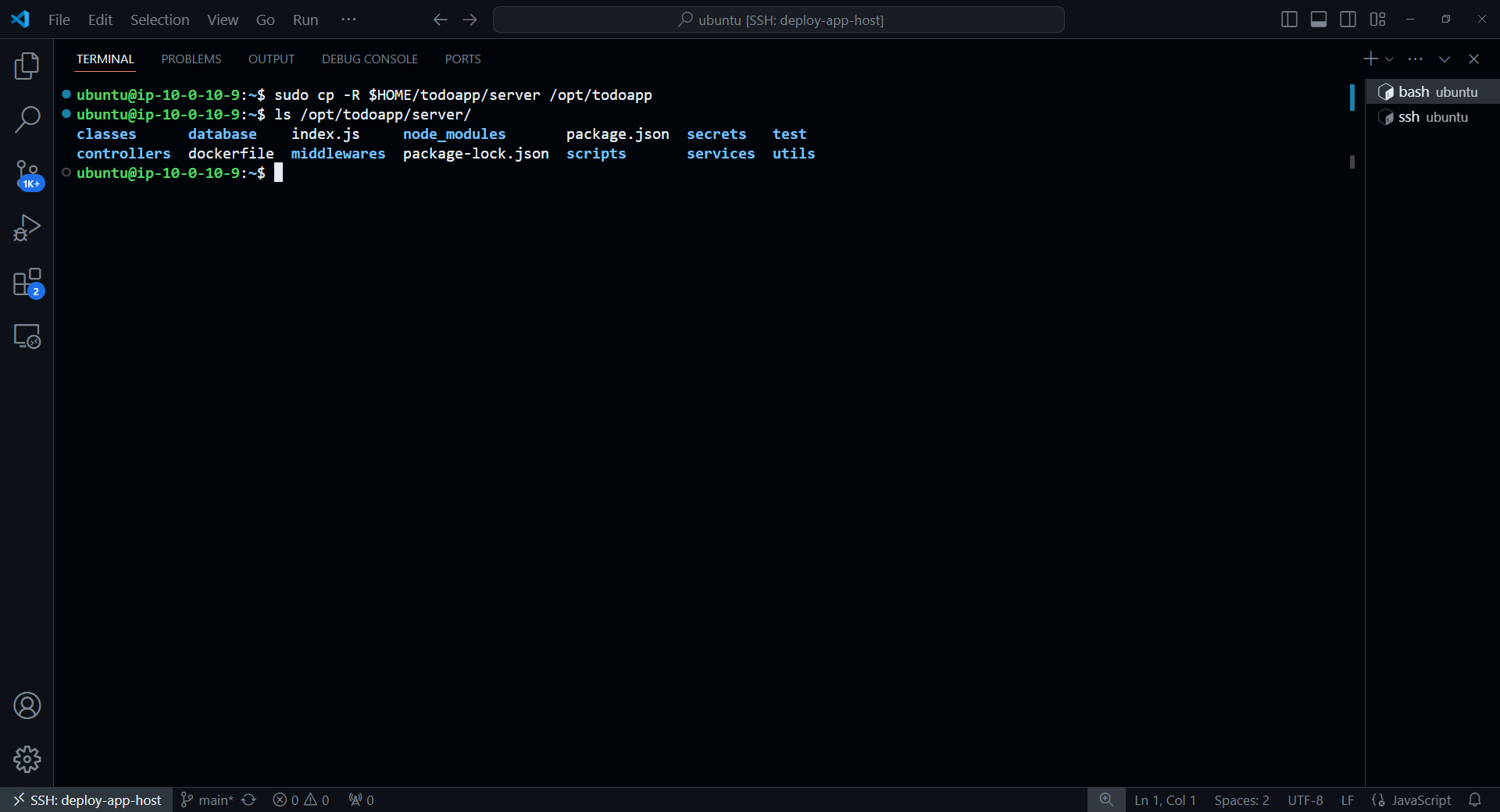This screenshot has width=1500, height=812.
Task: Open the Search view in activity bar
Action: tap(27, 119)
